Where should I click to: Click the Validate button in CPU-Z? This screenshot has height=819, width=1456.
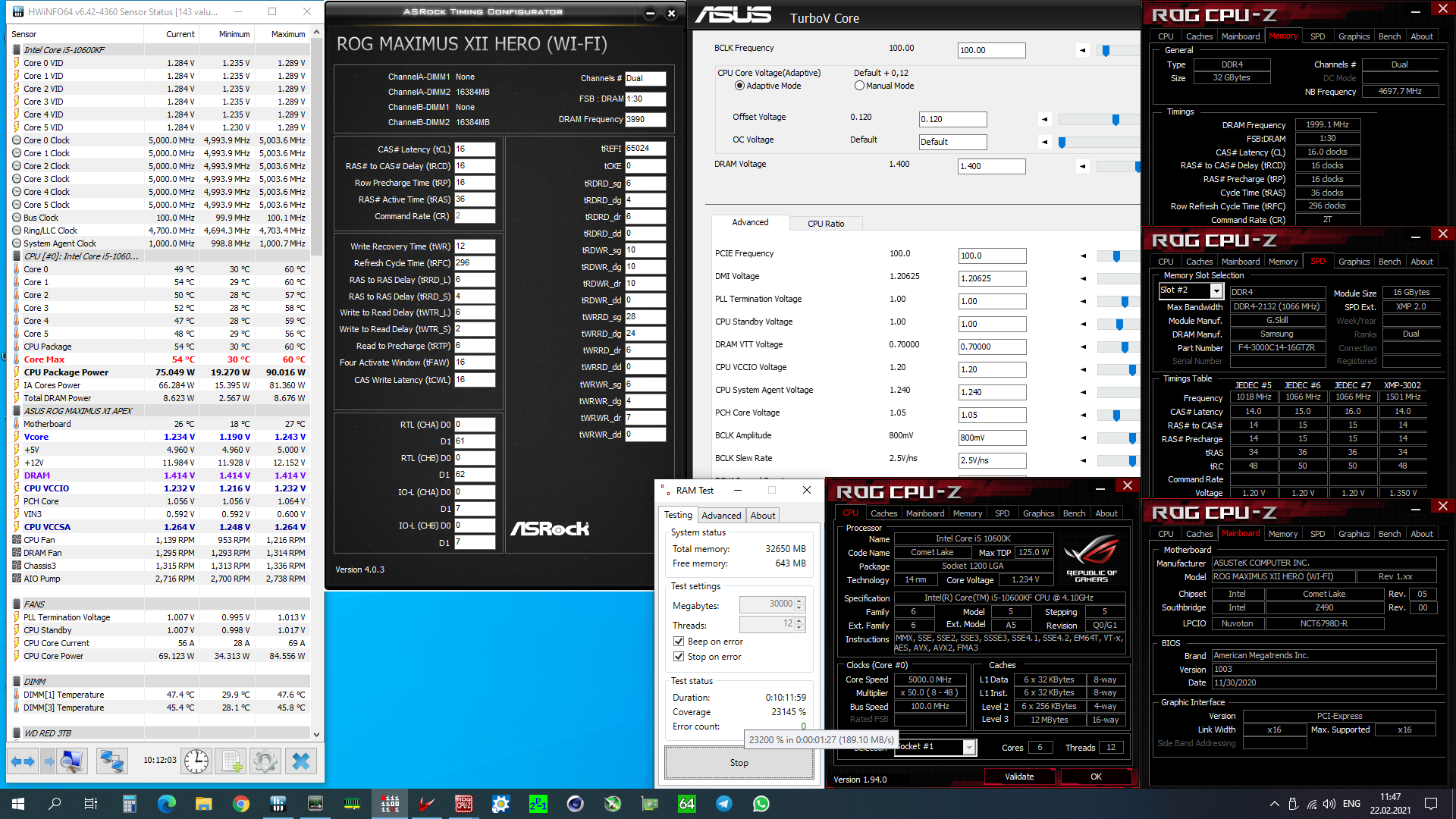[1018, 777]
